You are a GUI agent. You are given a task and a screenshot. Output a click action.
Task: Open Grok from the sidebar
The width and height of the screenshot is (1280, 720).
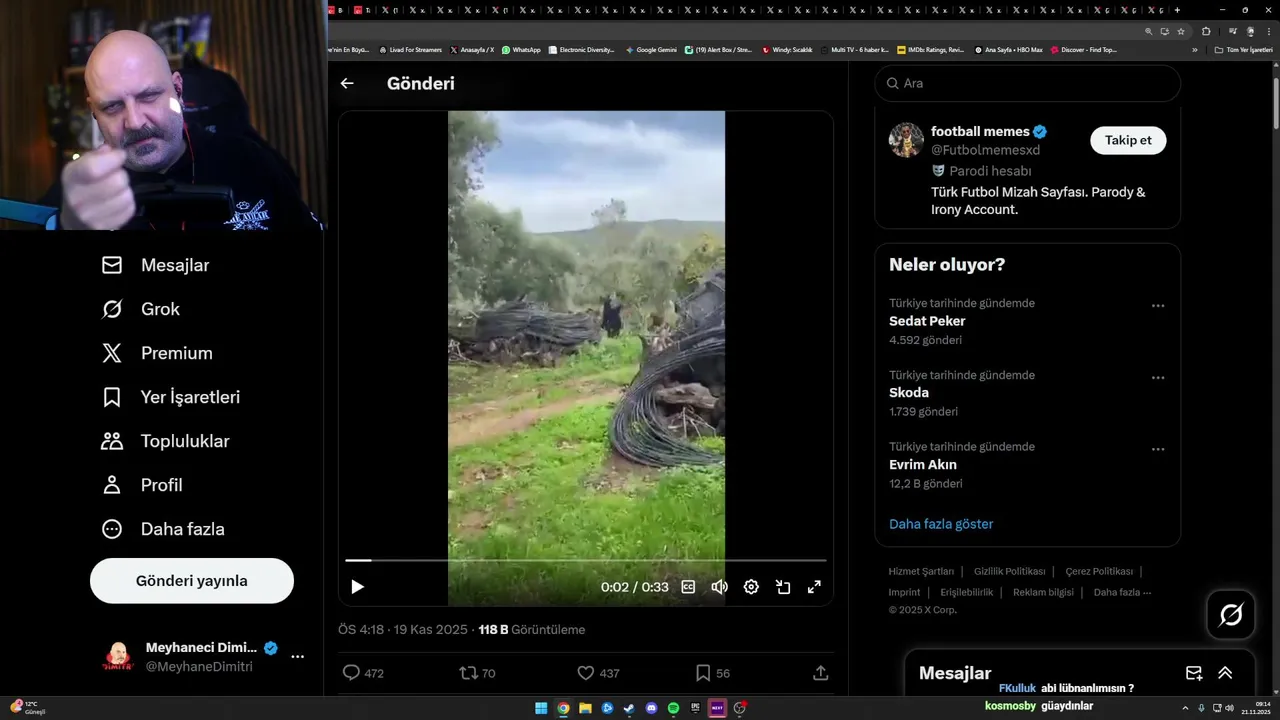[x=140, y=309]
